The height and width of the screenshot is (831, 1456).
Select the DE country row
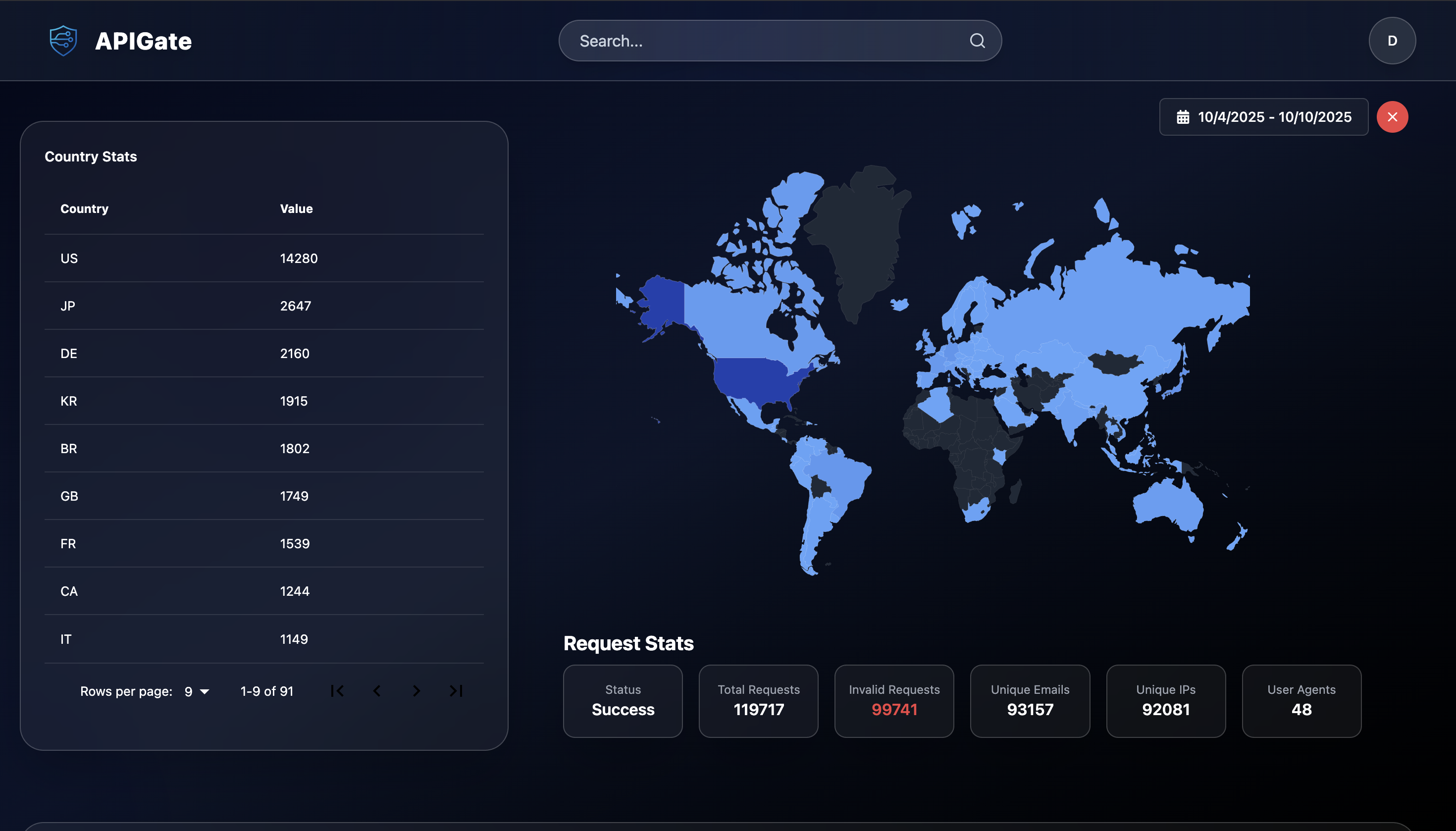click(x=263, y=353)
